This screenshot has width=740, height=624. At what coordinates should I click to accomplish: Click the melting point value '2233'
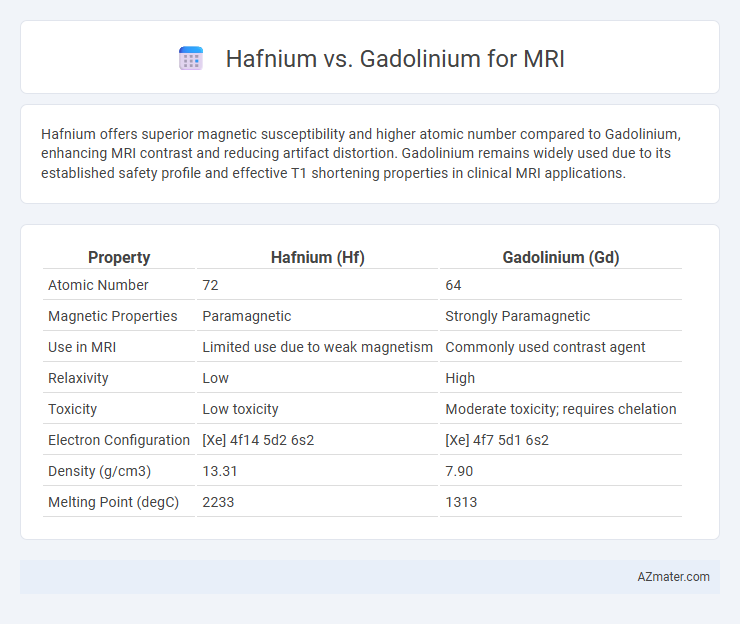click(218, 502)
